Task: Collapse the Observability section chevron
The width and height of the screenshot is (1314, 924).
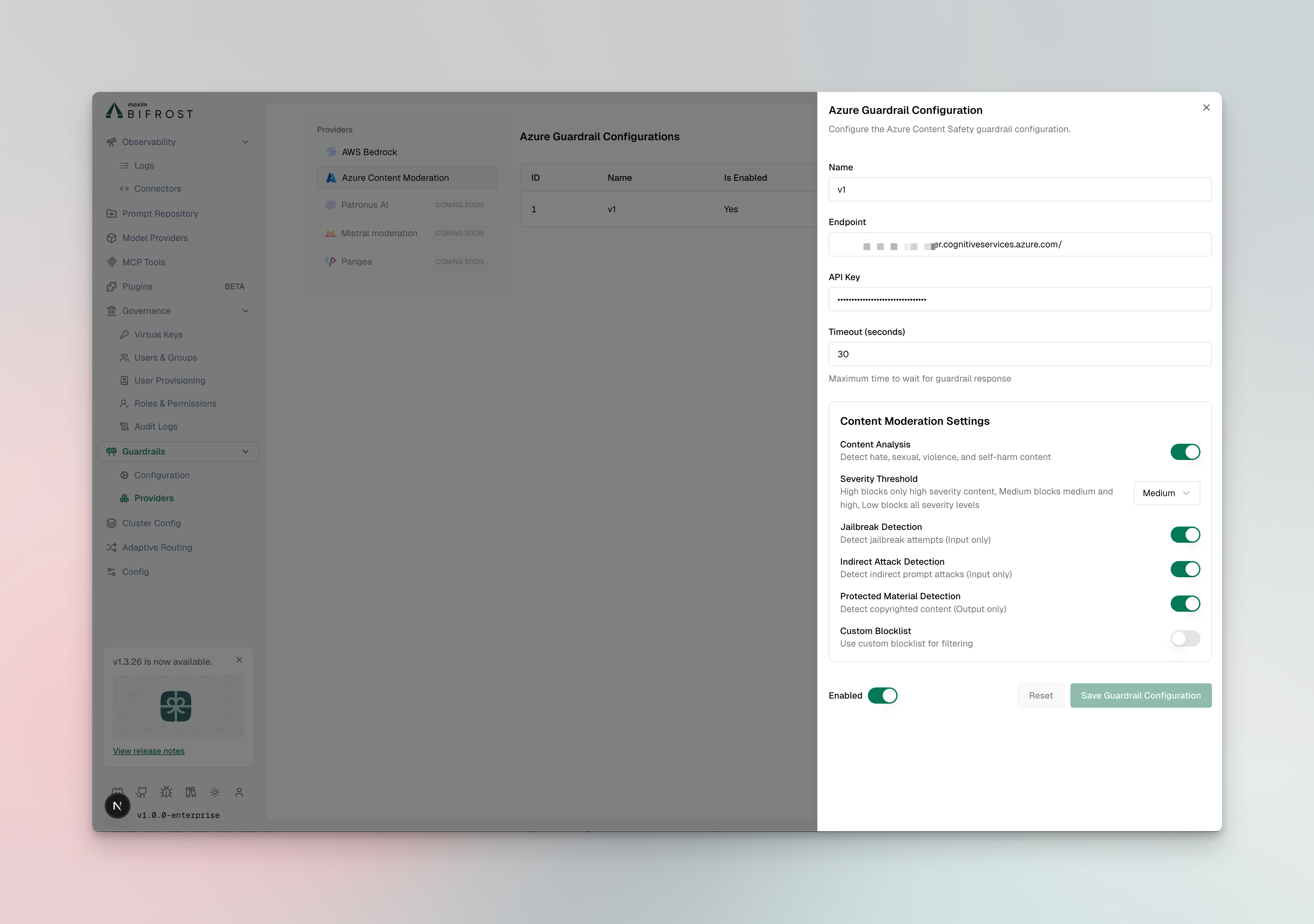Action: point(245,142)
